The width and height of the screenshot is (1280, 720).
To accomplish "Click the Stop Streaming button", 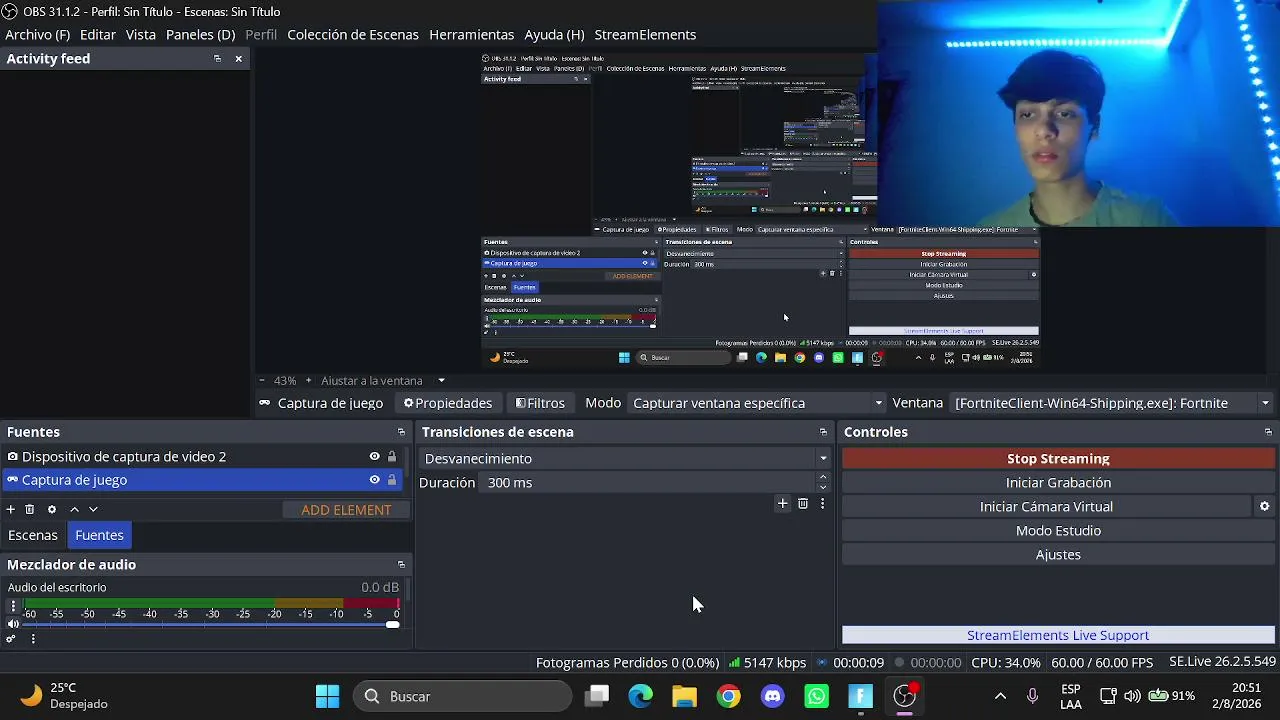I will (1058, 459).
